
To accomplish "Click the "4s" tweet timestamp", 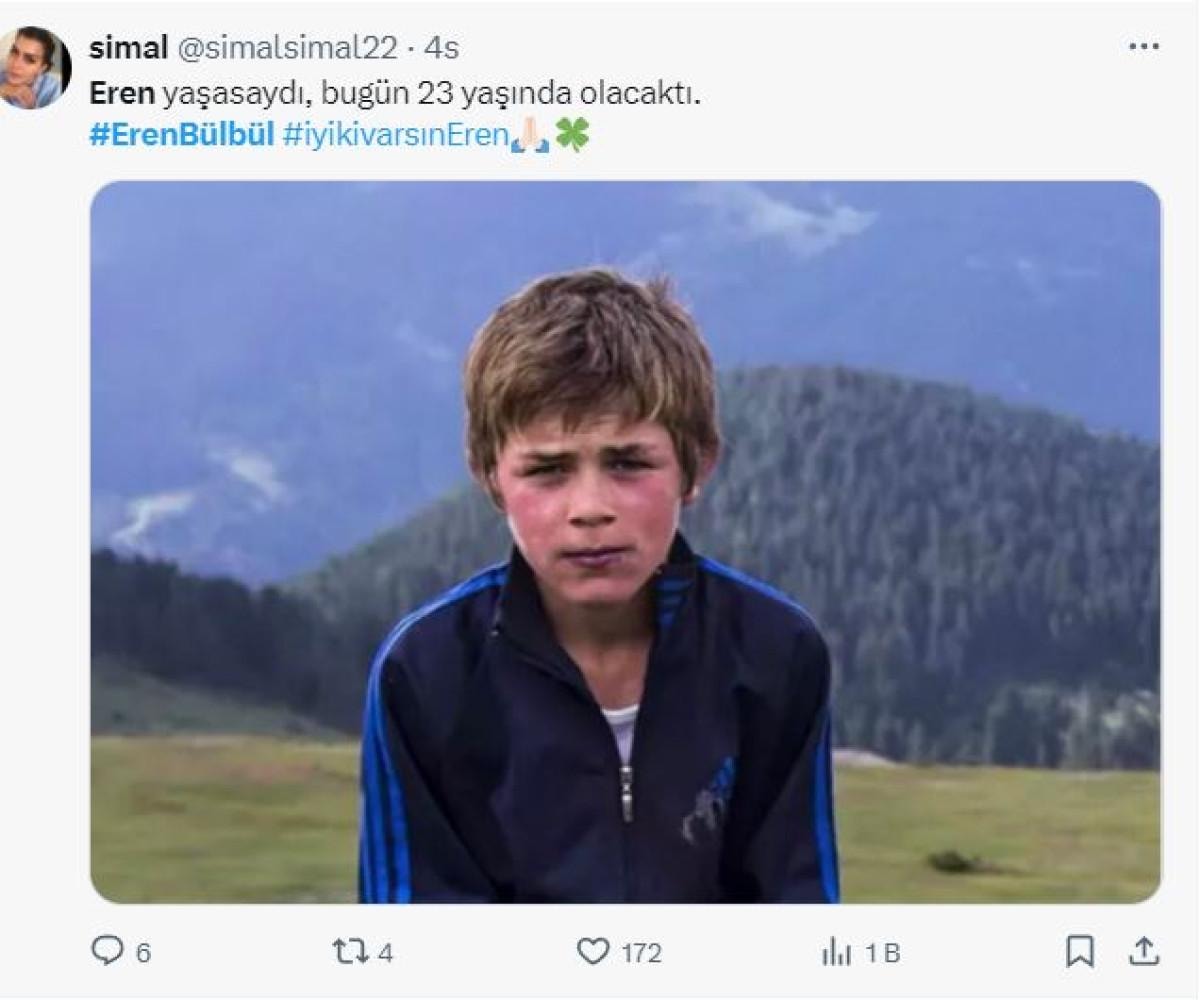I will pos(441,48).
